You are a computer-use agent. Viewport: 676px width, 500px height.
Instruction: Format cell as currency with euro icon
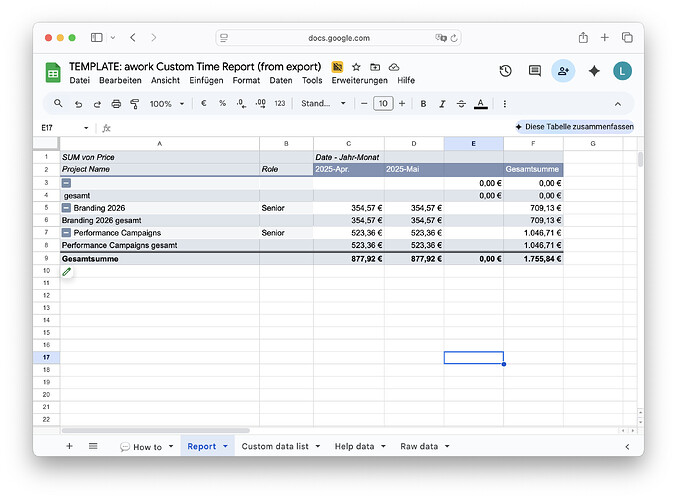(203, 103)
